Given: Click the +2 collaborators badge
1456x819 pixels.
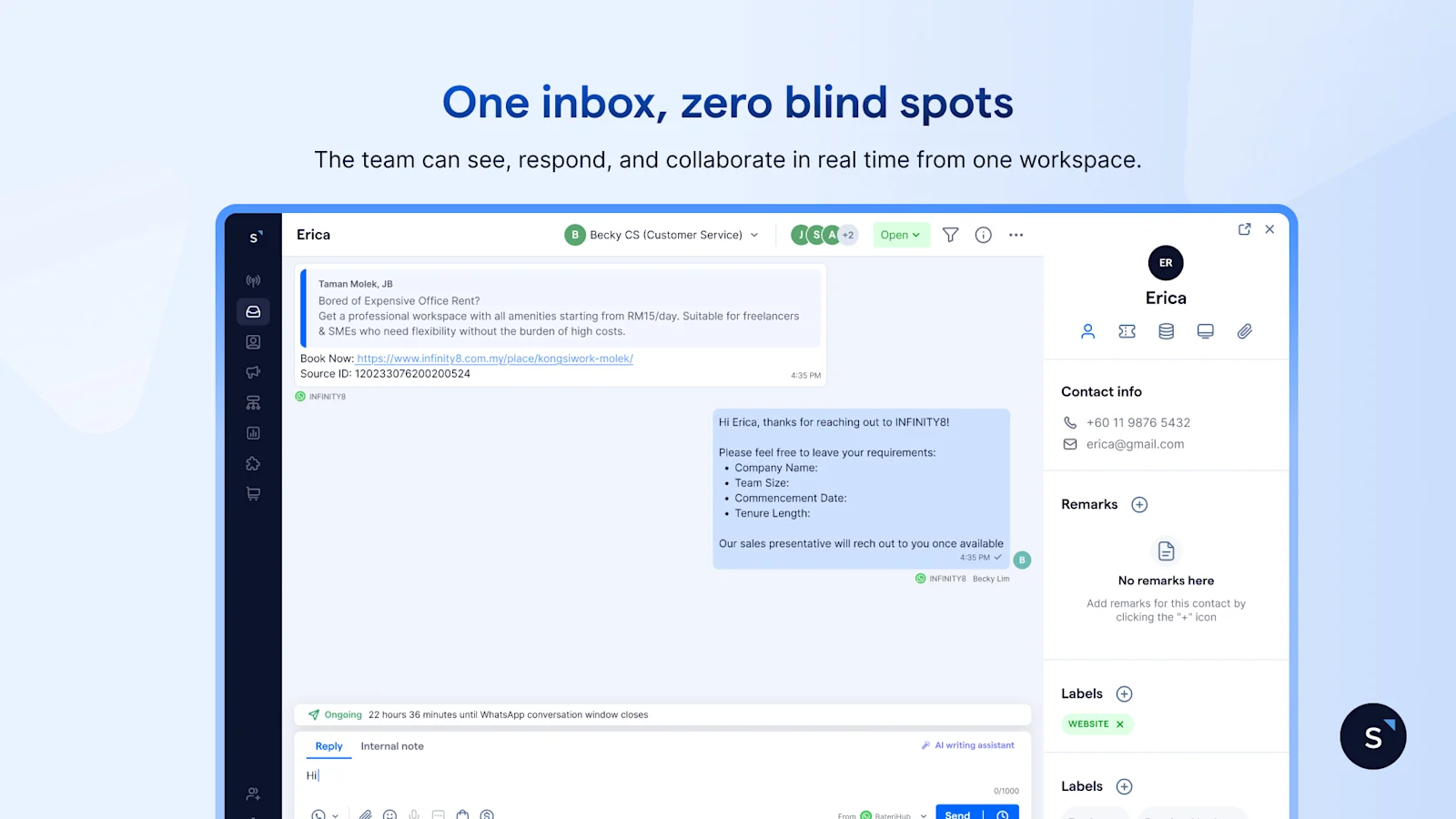Looking at the screenshot, I should (x=848, y=235).
